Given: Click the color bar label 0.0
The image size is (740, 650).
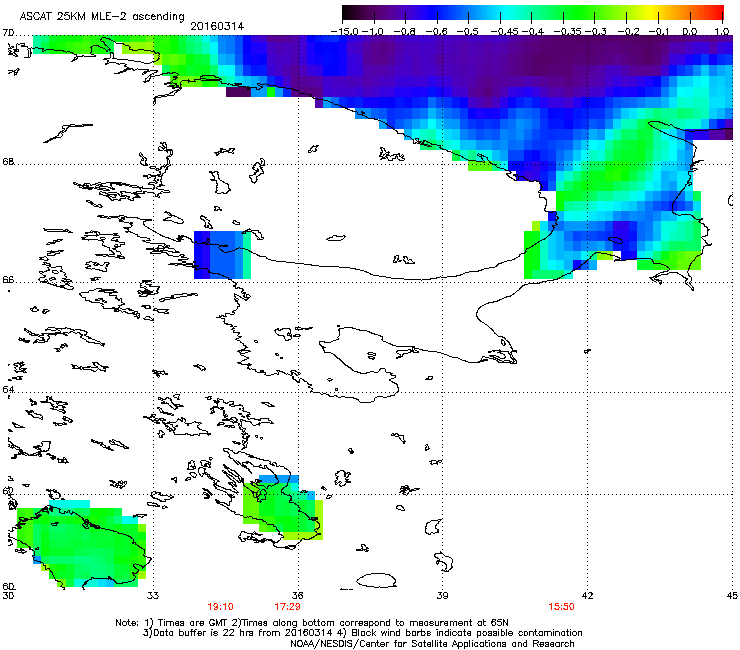Looking at the screenshot, I should tap(690, 32).
